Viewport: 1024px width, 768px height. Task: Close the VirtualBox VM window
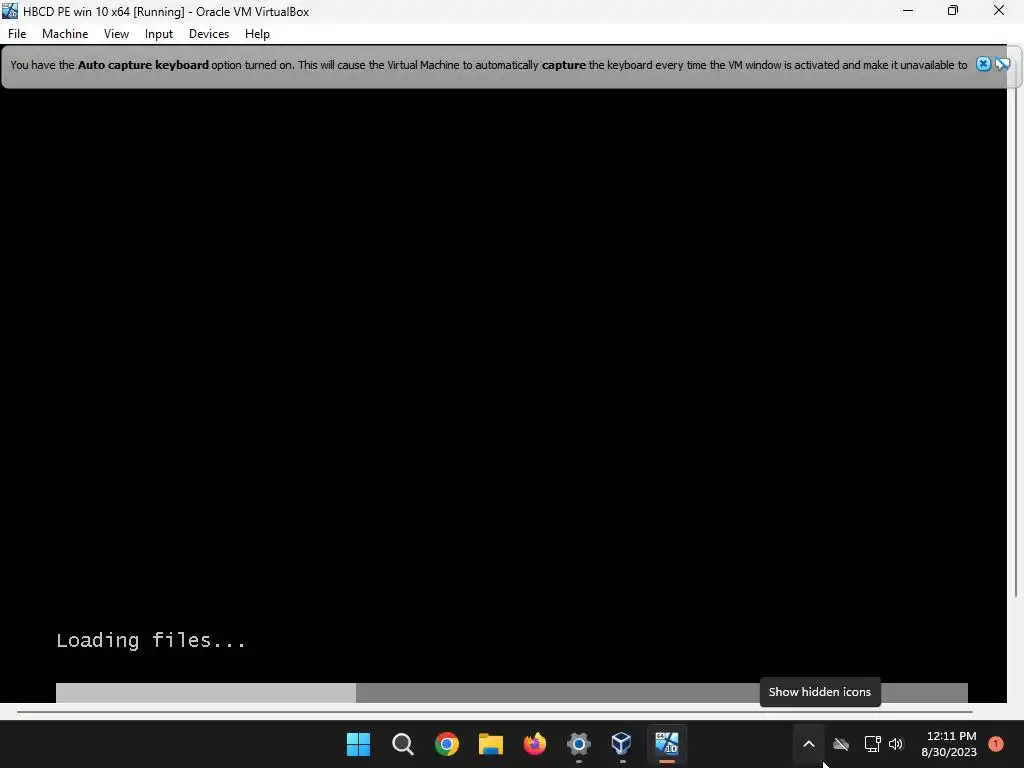coord(999,10)
